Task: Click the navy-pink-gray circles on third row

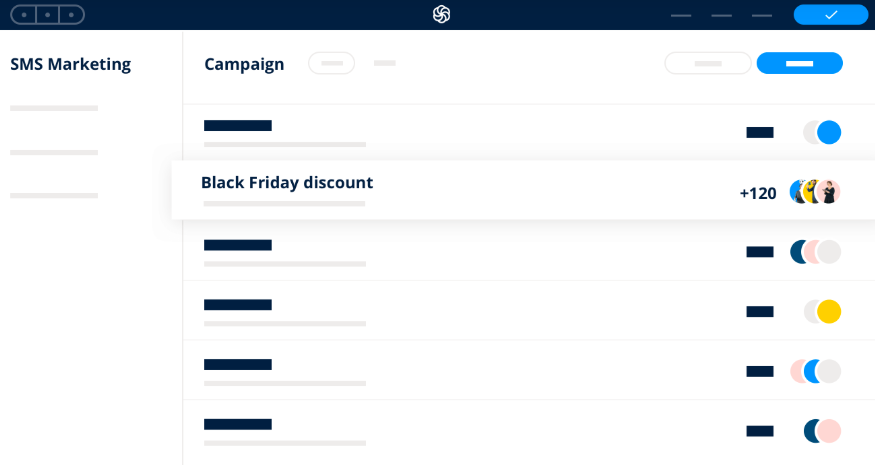Action: tap(815, 252)
